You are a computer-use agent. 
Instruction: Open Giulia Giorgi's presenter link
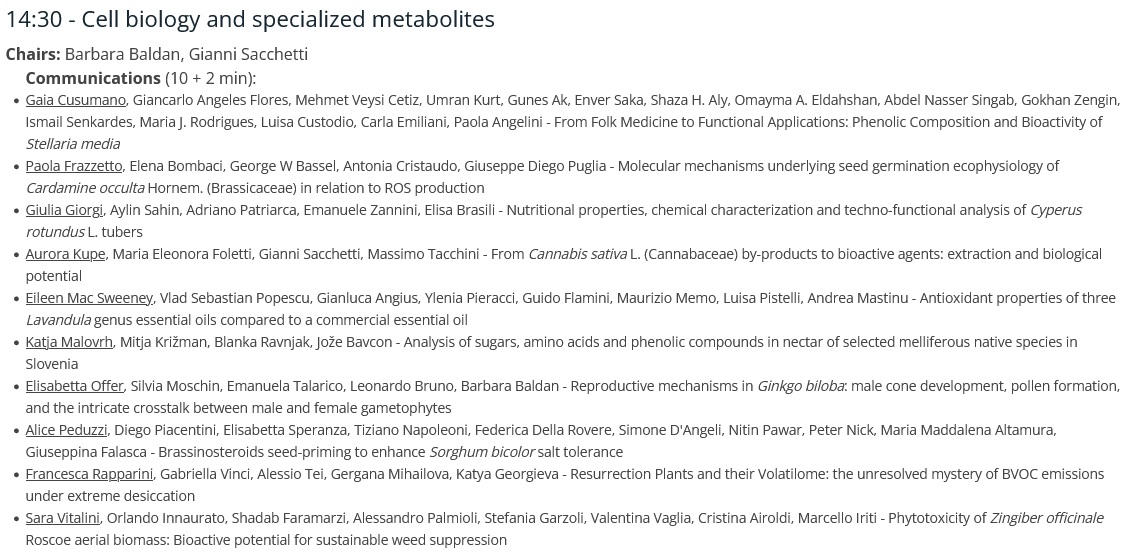[x=65, y=211]
